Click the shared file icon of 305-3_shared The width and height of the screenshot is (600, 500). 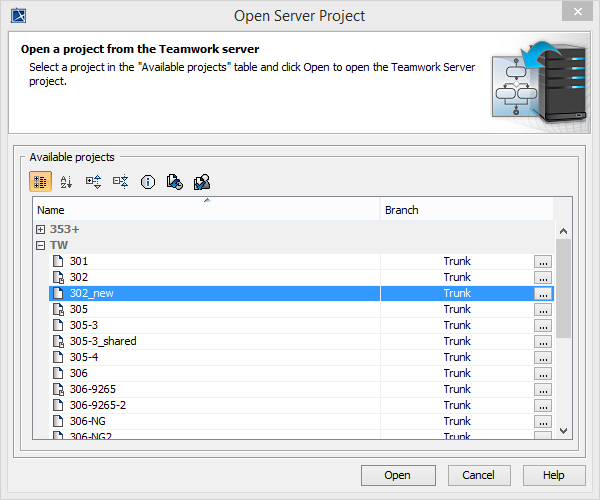coord(58,341)
